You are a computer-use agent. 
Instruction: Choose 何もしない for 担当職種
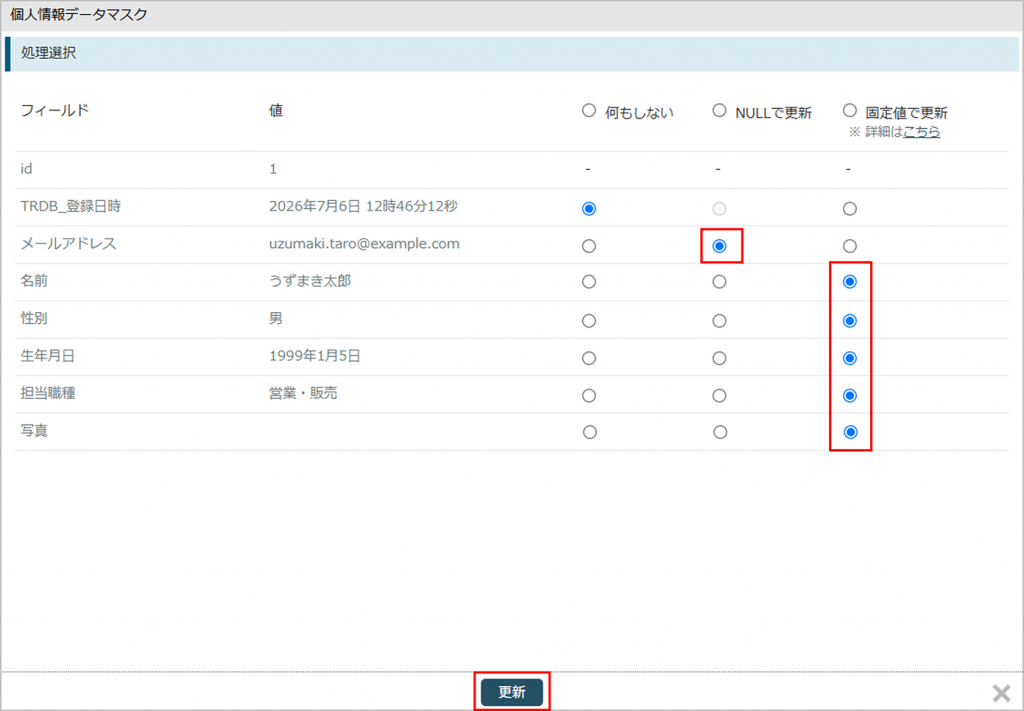click(x=589, y=396)
